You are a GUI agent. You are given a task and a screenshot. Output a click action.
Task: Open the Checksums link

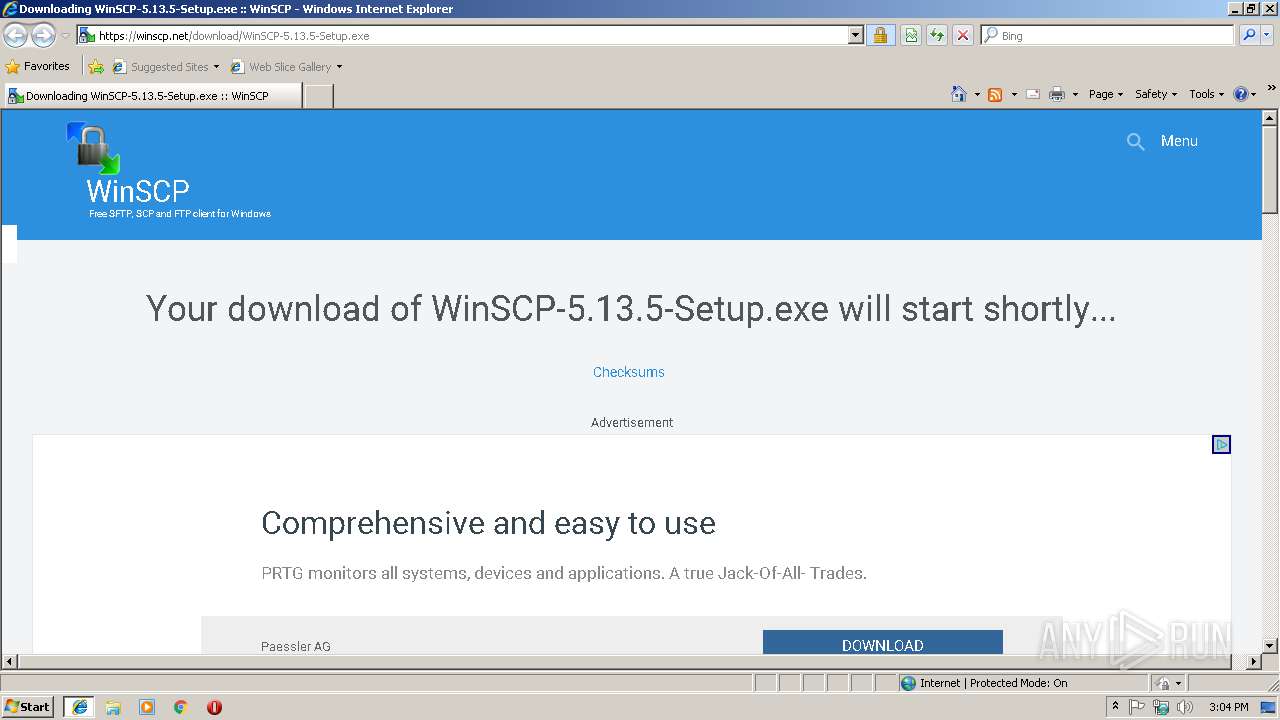[628, 372]
